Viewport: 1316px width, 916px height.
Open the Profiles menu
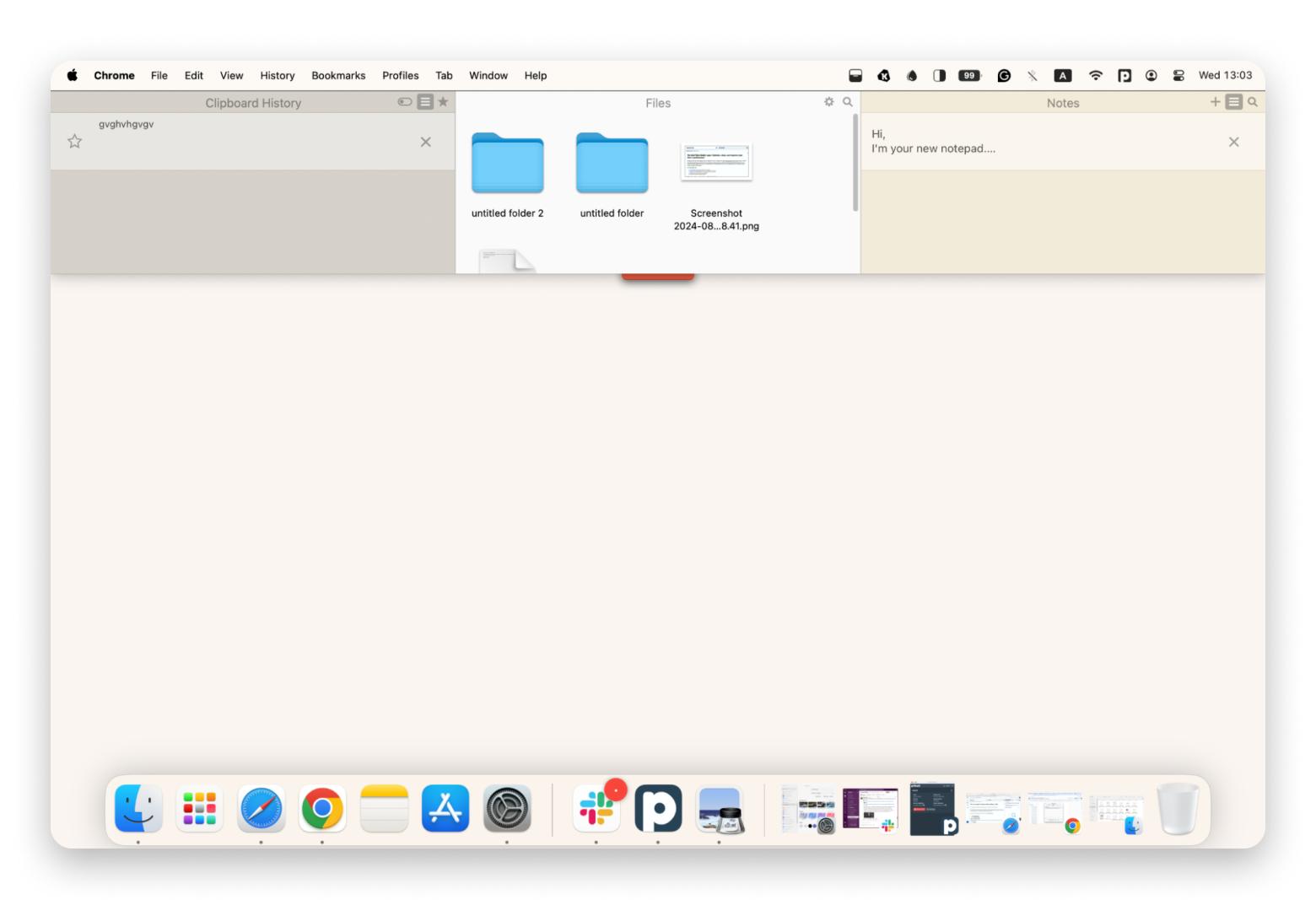pyautogui.click(x=400, y=76)
